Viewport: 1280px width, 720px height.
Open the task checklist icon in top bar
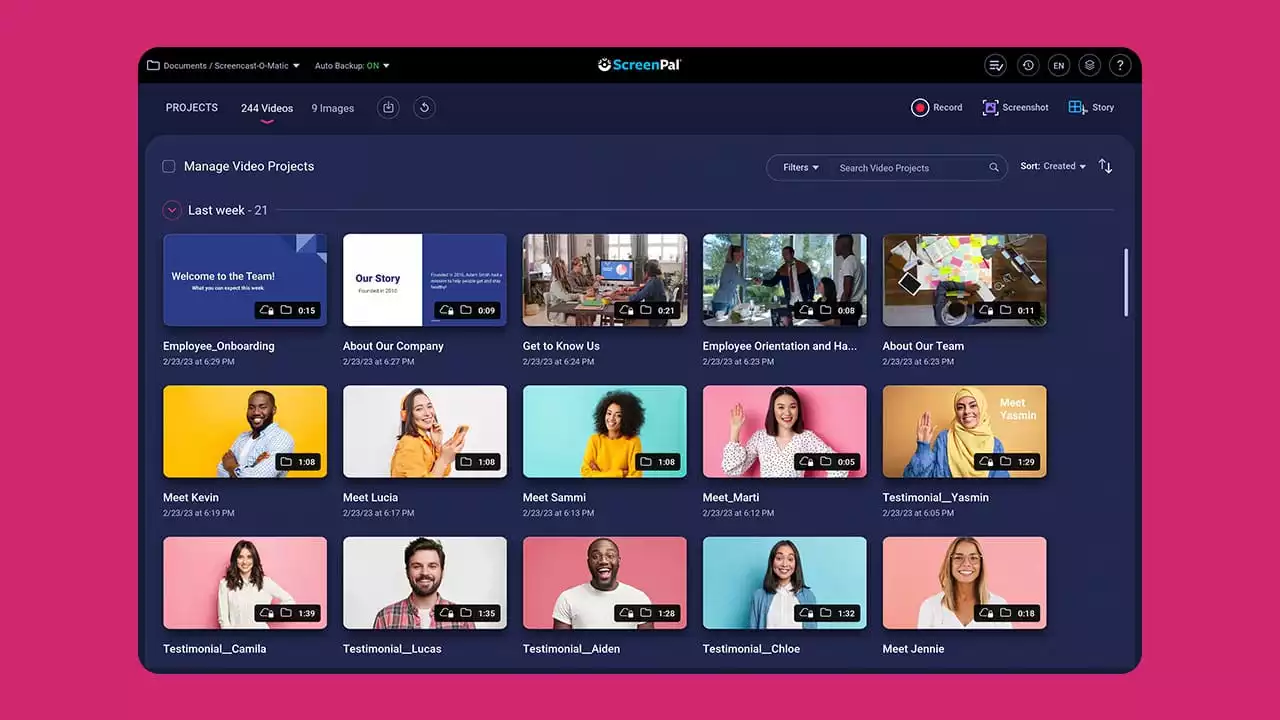tap(996, 66)
